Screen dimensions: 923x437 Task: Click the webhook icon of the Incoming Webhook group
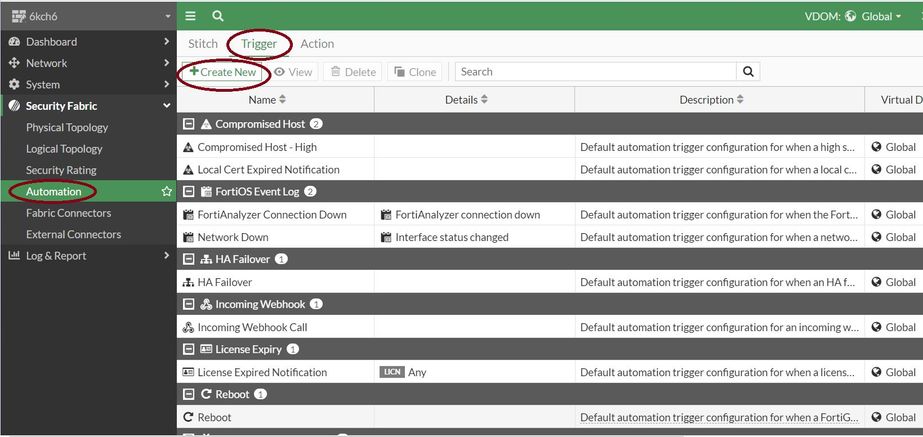click(206, 304)
